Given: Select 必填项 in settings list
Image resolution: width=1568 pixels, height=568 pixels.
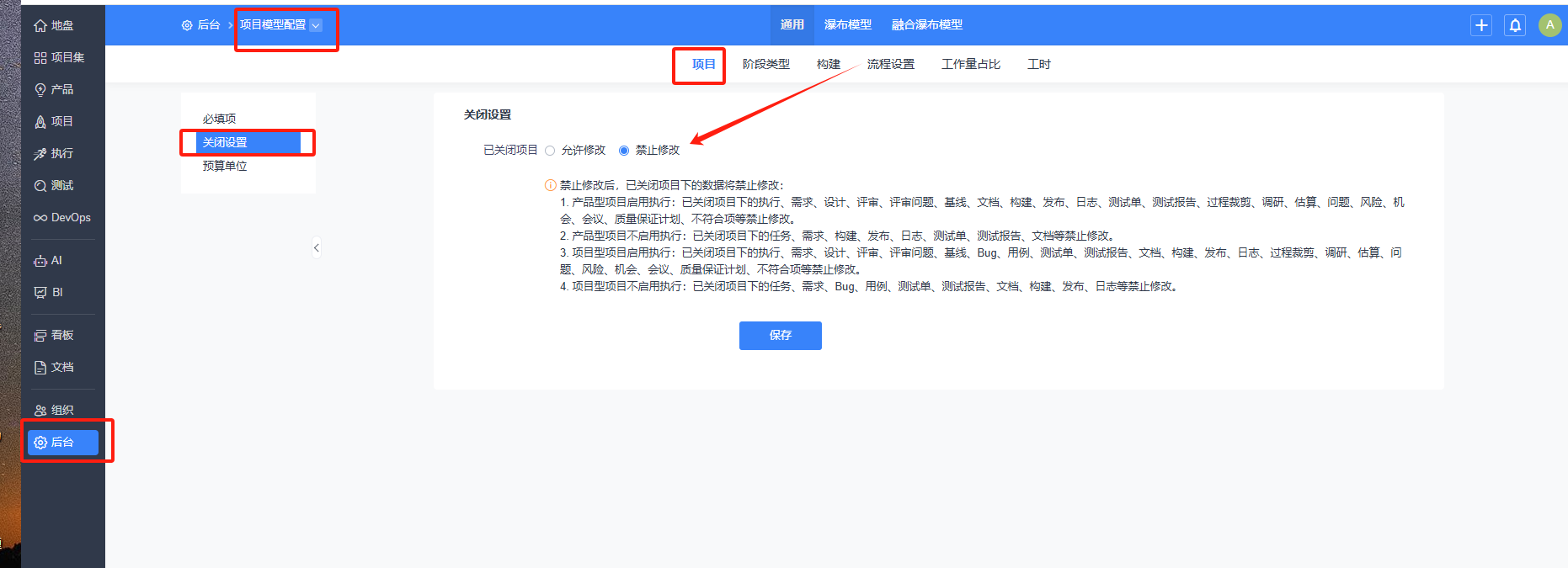Looking at the screenshot, I should pos(219,119).
